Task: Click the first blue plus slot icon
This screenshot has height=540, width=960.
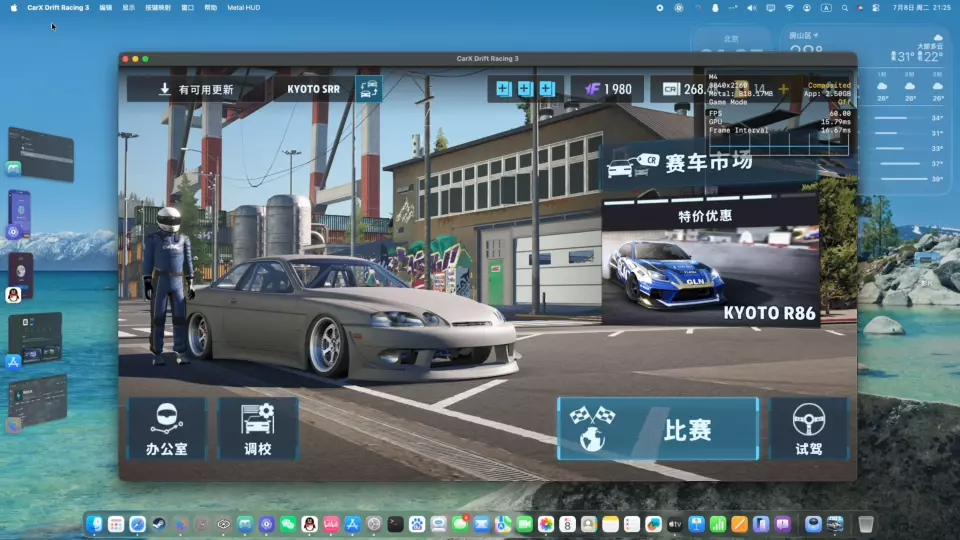Action: click(x=503, y=89)
